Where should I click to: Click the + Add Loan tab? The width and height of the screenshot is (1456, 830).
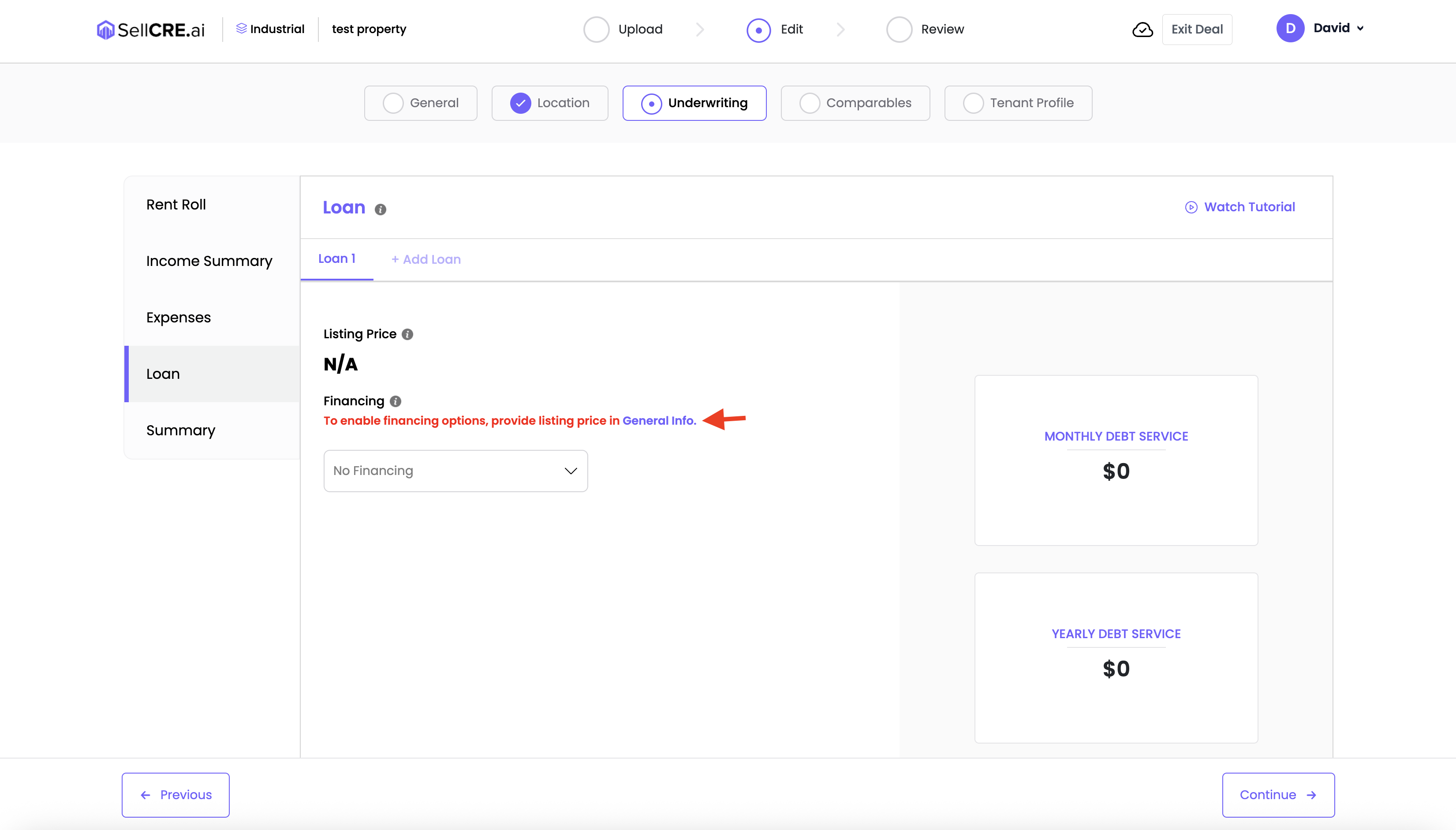pyautogui.click(x=426, y=259)
